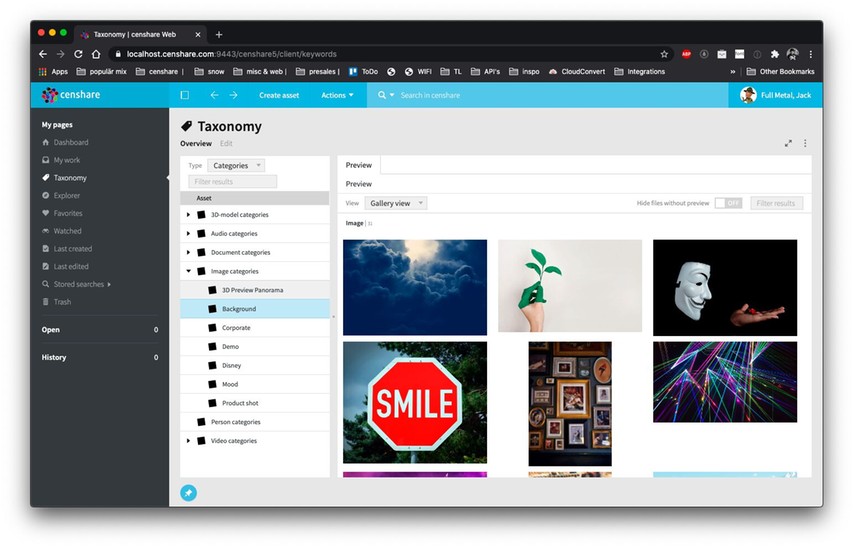
Task: Expand the Video categories tree node
Action: point(189,440)
